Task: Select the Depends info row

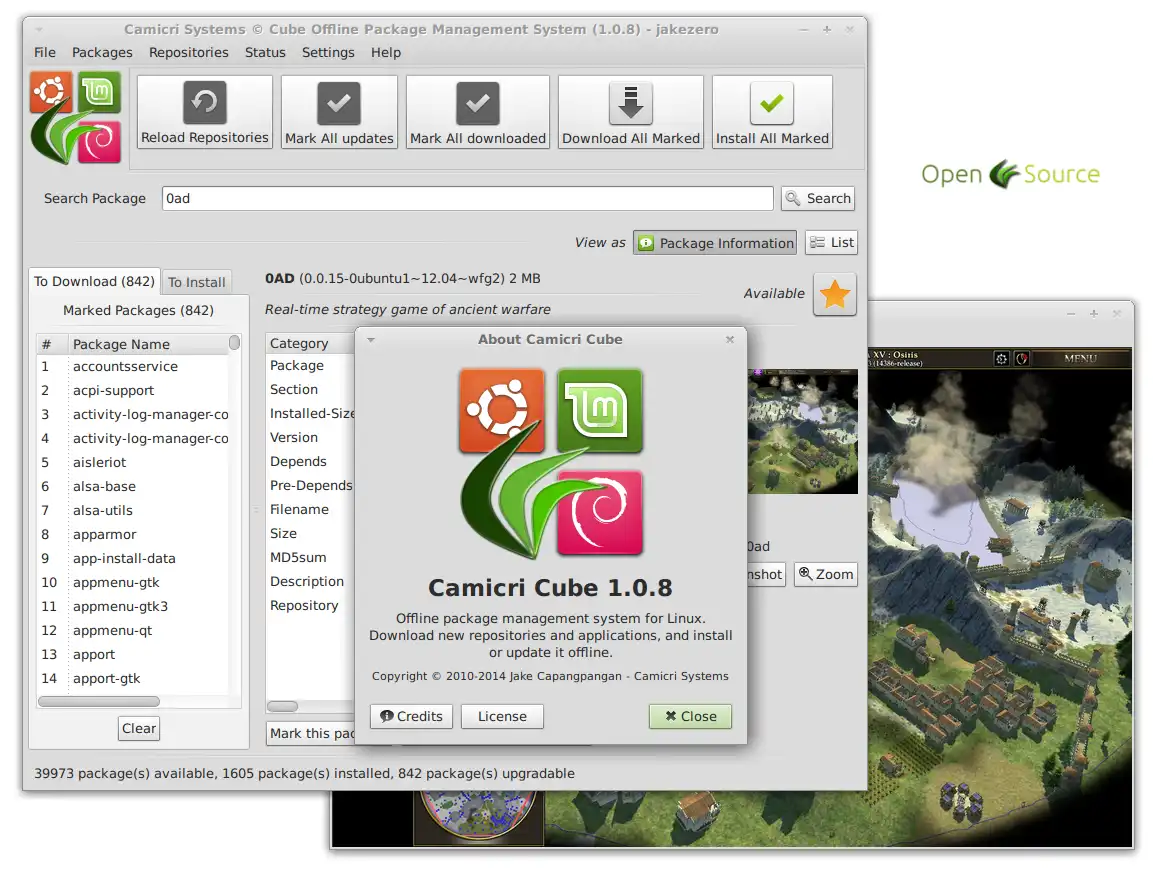Action: (x=310, y=462)
